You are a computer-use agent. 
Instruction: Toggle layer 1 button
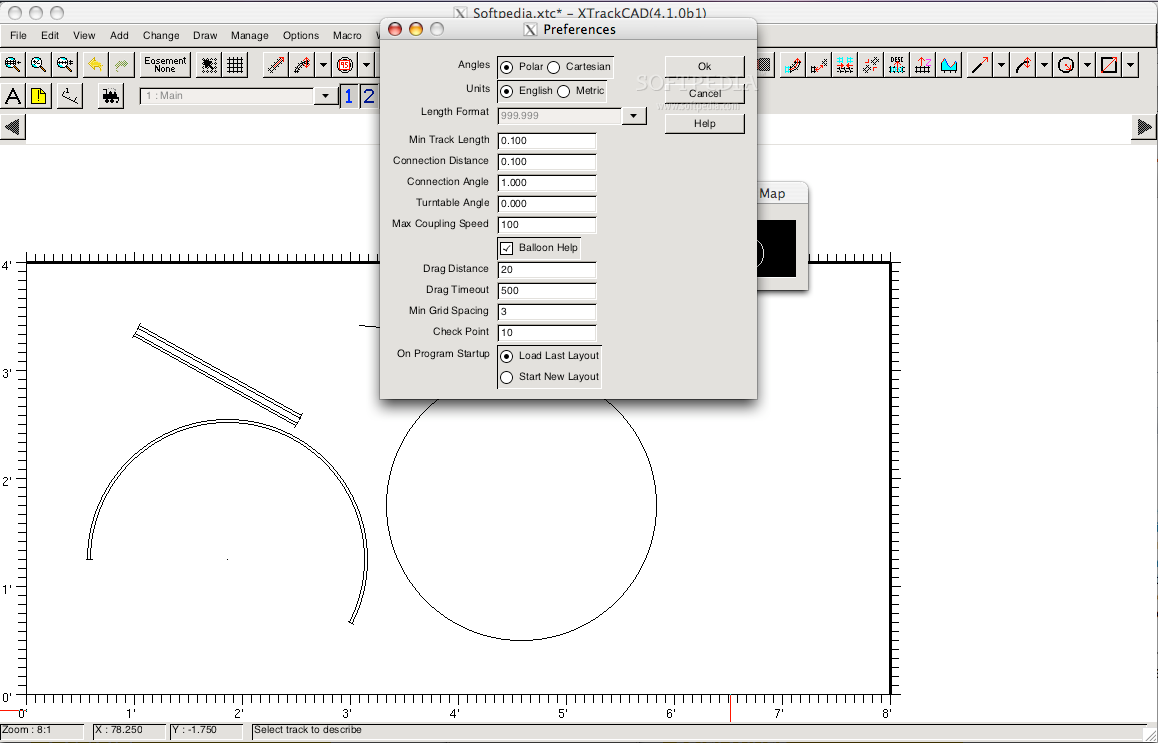[x=349, y=96]
